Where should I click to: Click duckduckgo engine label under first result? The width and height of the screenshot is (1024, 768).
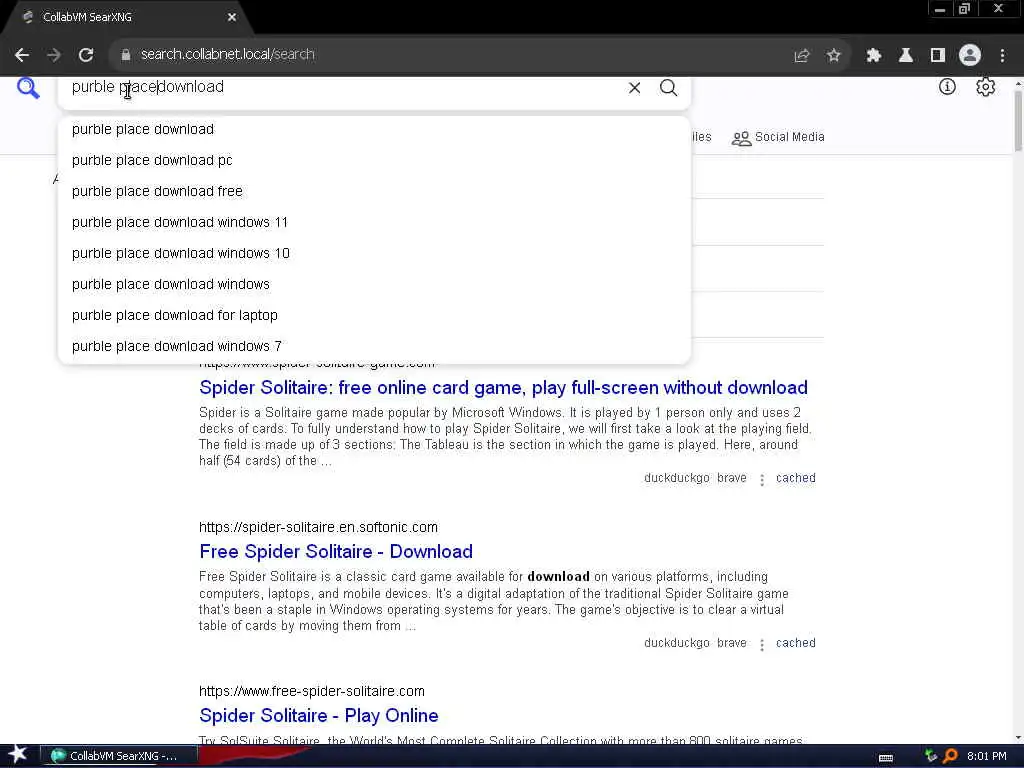point(677,478)
